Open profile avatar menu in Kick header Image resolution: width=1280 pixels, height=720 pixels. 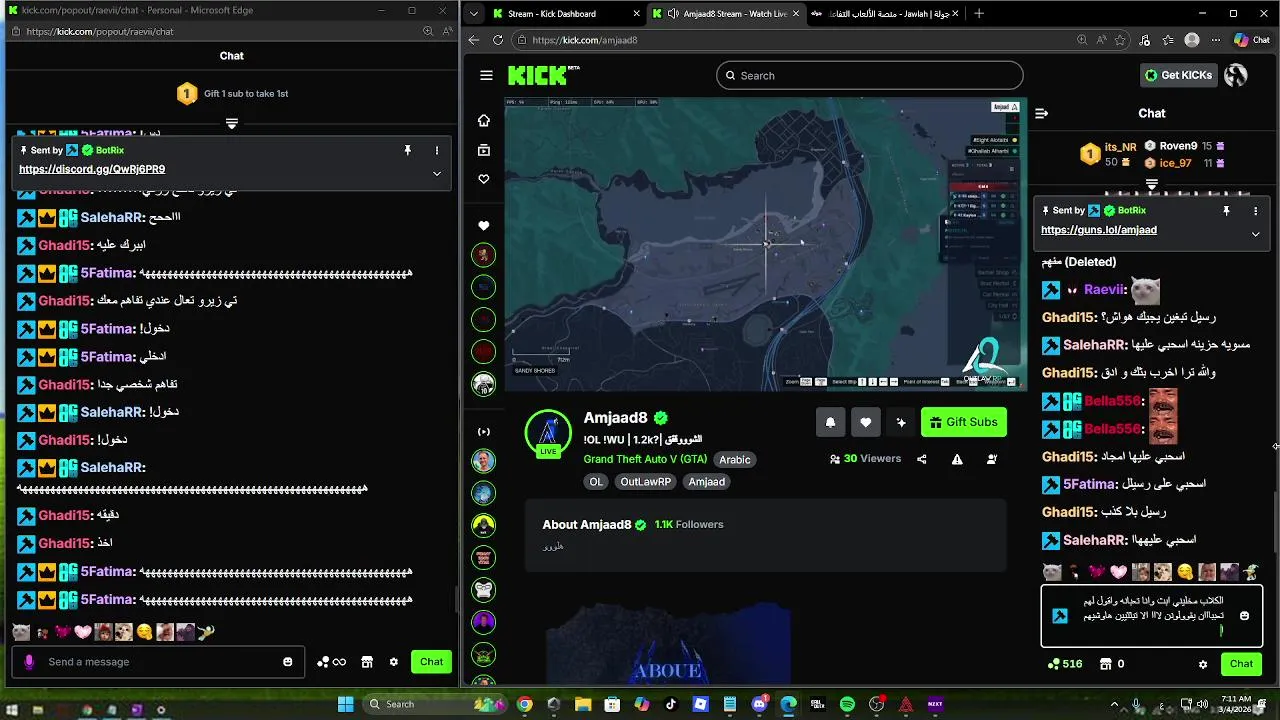click(1236, 75)
